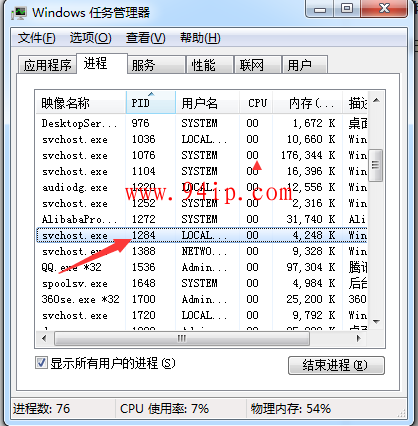Click the vertical scrollbar up arrow

(376, 100)
